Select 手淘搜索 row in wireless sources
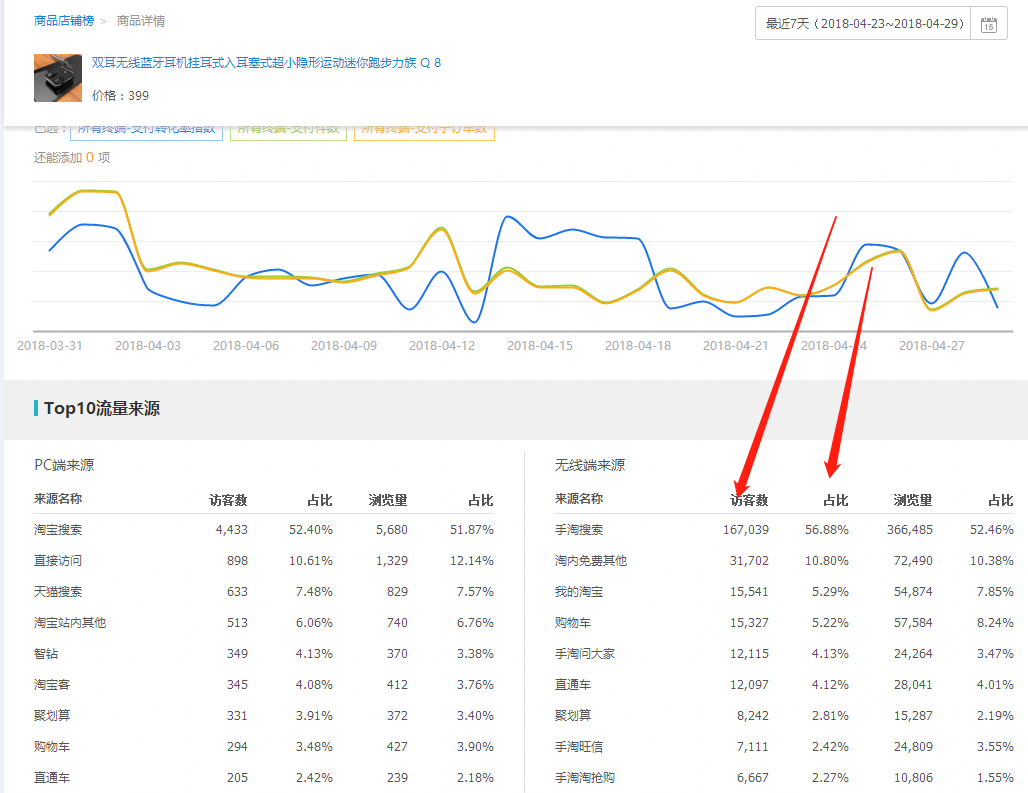1028x793 pixels. [x=579, y=530]
